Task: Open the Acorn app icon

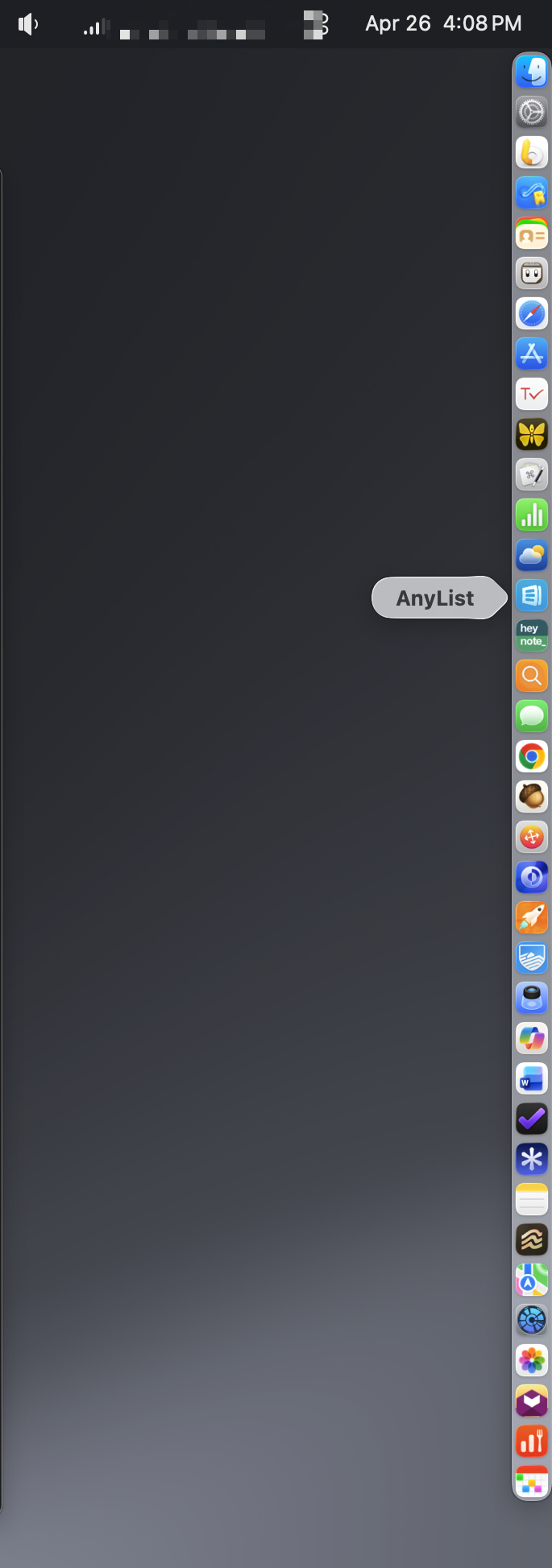Action: [x=532, y=797]
